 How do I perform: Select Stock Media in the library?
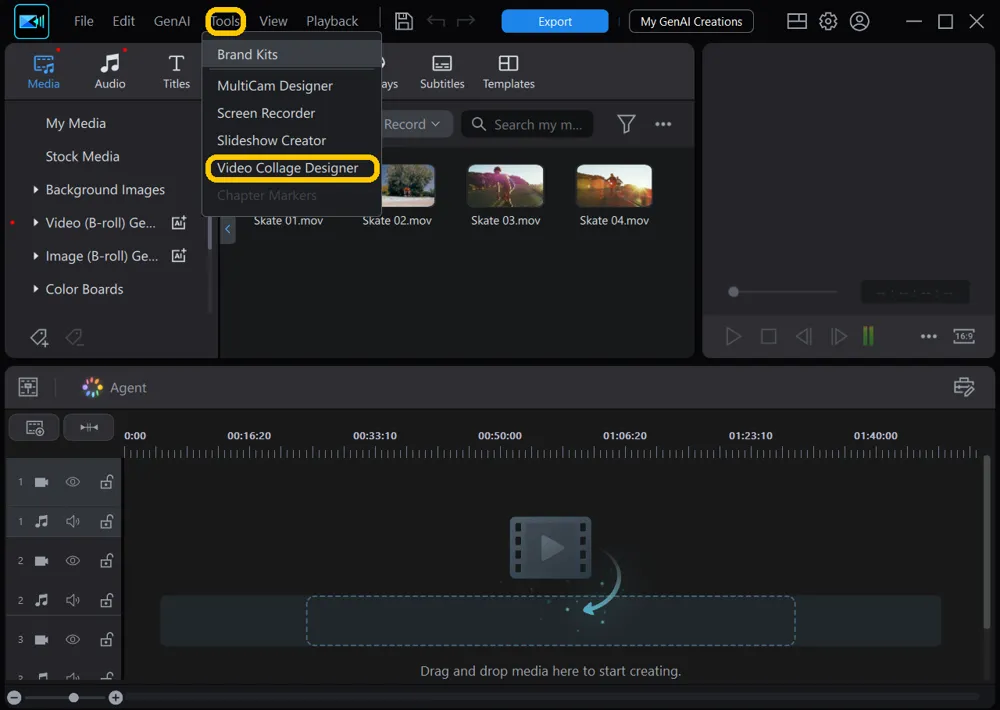[82, 156]
